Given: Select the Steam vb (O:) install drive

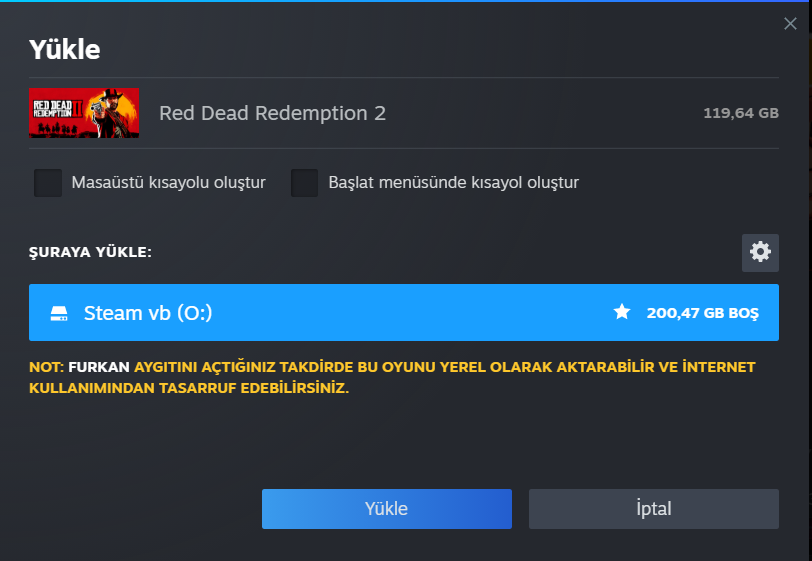Looking at the screenshot, I should pyautogui.click(x=403, y=312).
